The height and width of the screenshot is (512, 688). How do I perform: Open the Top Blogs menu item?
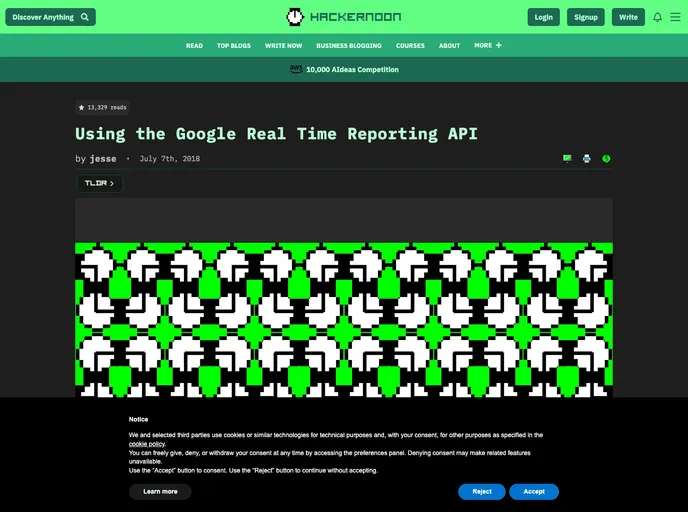pos(234,46)
